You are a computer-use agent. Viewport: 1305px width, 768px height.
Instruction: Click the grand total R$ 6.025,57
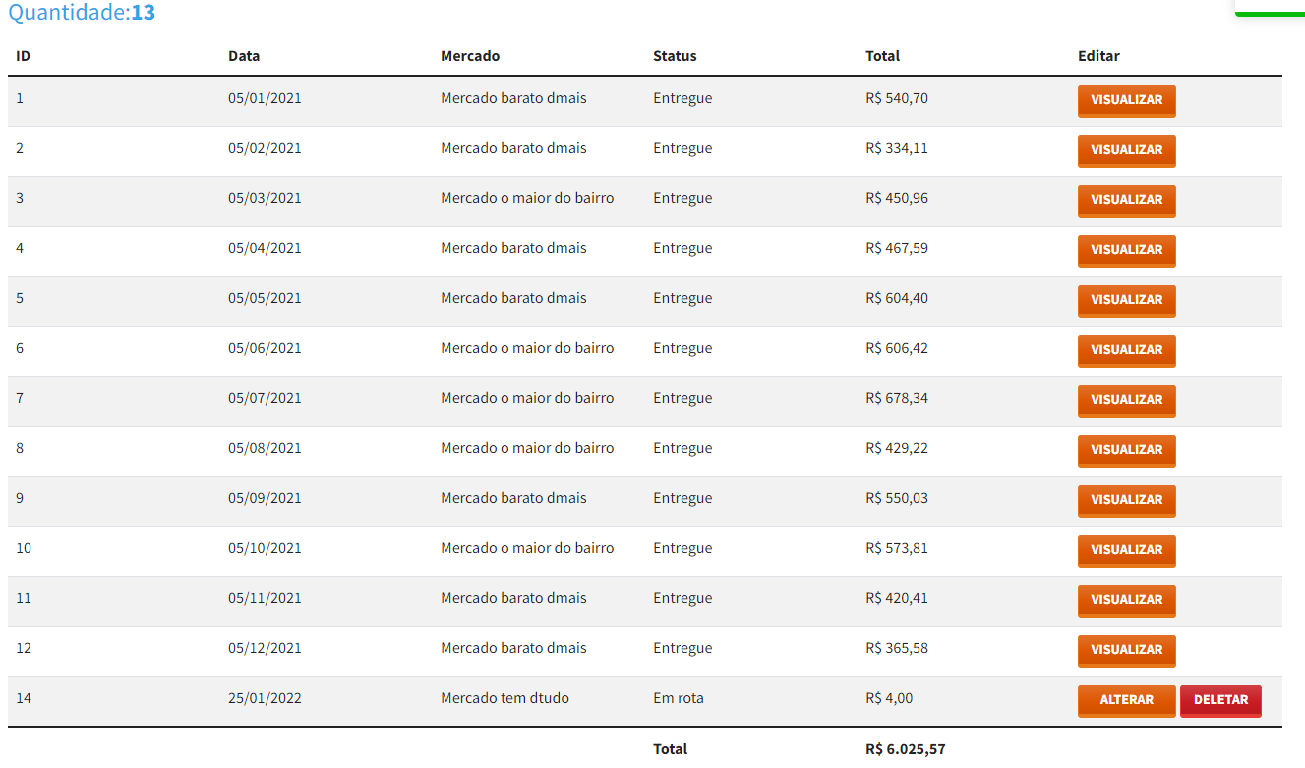click(x=905, y=749)
